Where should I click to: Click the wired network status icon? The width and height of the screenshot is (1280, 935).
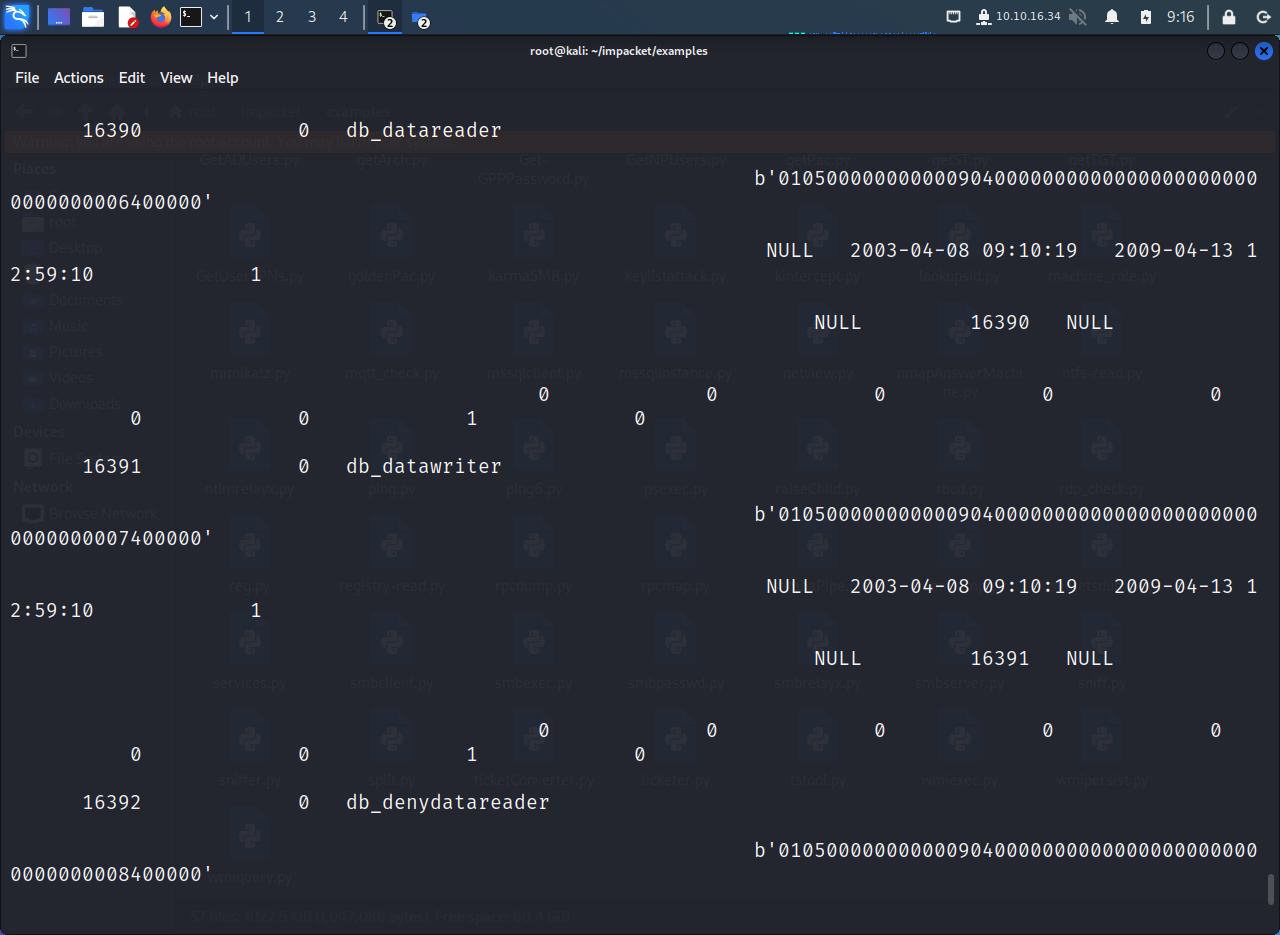(954, 17)
